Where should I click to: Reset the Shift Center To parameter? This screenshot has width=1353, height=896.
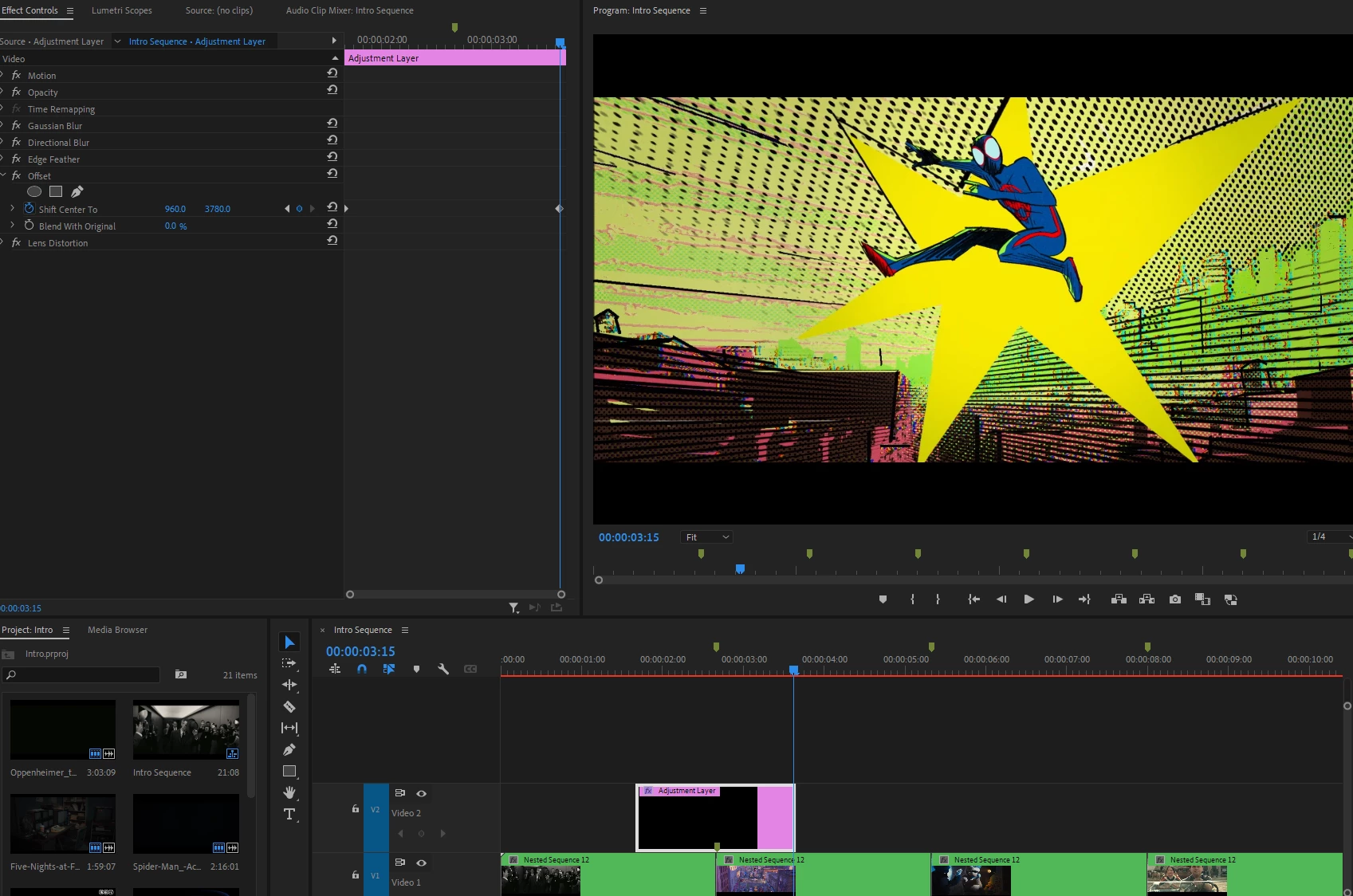pos(332,206)
